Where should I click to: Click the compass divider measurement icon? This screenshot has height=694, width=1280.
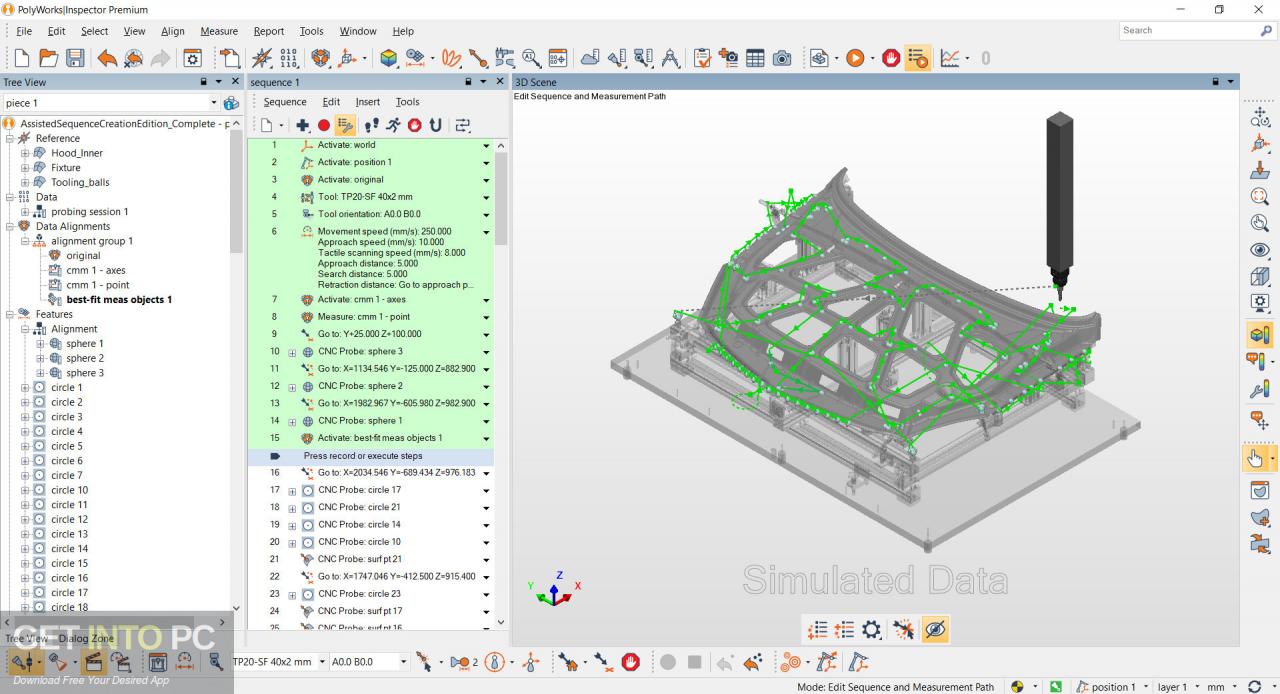pyautogui.click(x=671, y=59)
